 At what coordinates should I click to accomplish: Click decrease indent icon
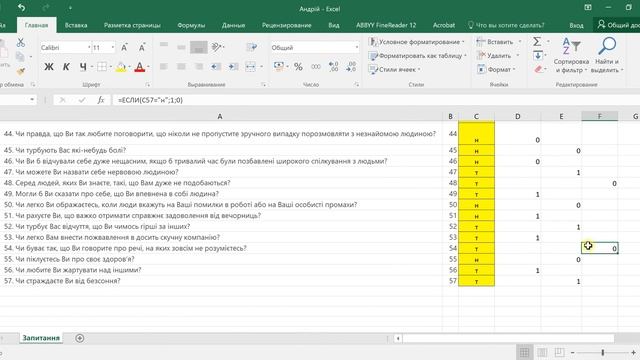216,67
